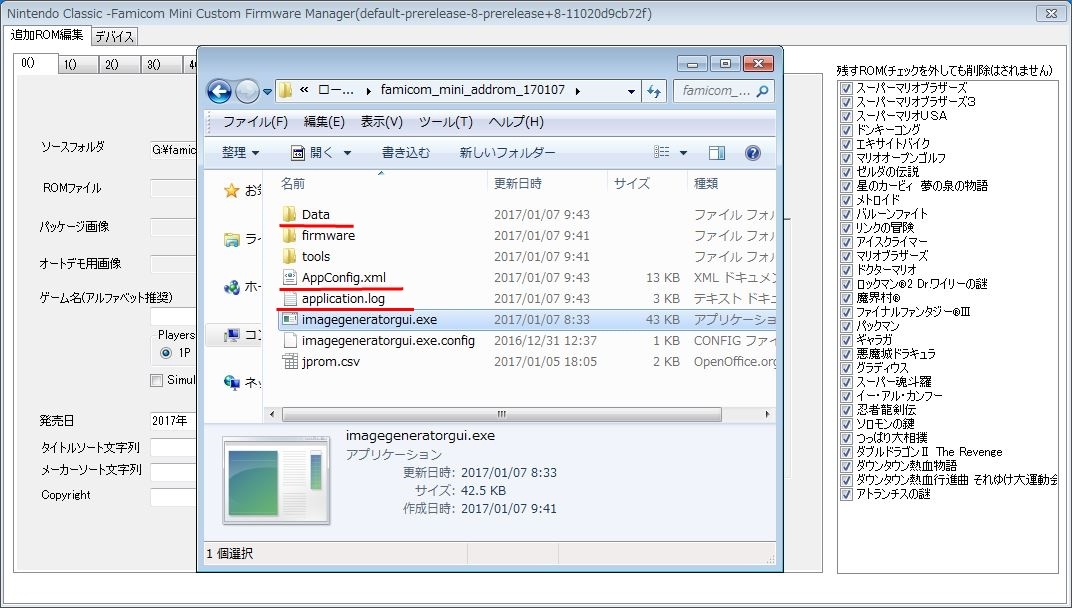Refresh the Explorer address bar
This screenshot has width=1072, height=608.
[654, 90]
